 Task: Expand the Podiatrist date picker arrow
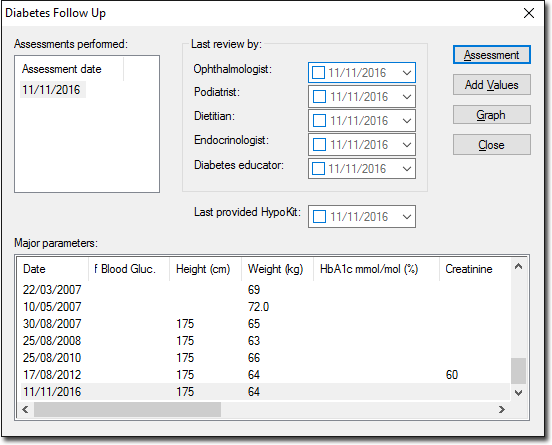click(407, 96)
